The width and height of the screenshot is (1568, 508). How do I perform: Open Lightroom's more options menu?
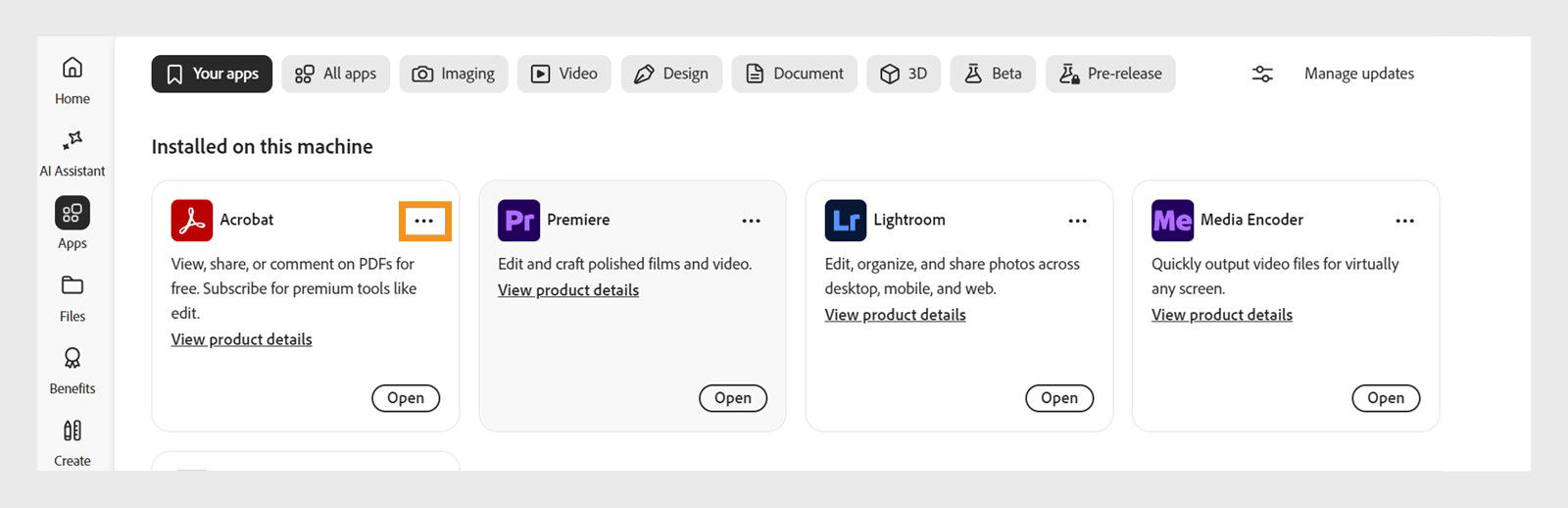pyautogui.click(x=1078, y=221)
